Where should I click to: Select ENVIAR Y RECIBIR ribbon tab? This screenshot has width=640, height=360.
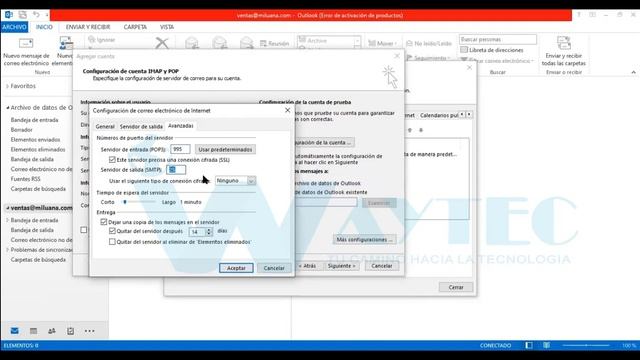pos(88,27)
